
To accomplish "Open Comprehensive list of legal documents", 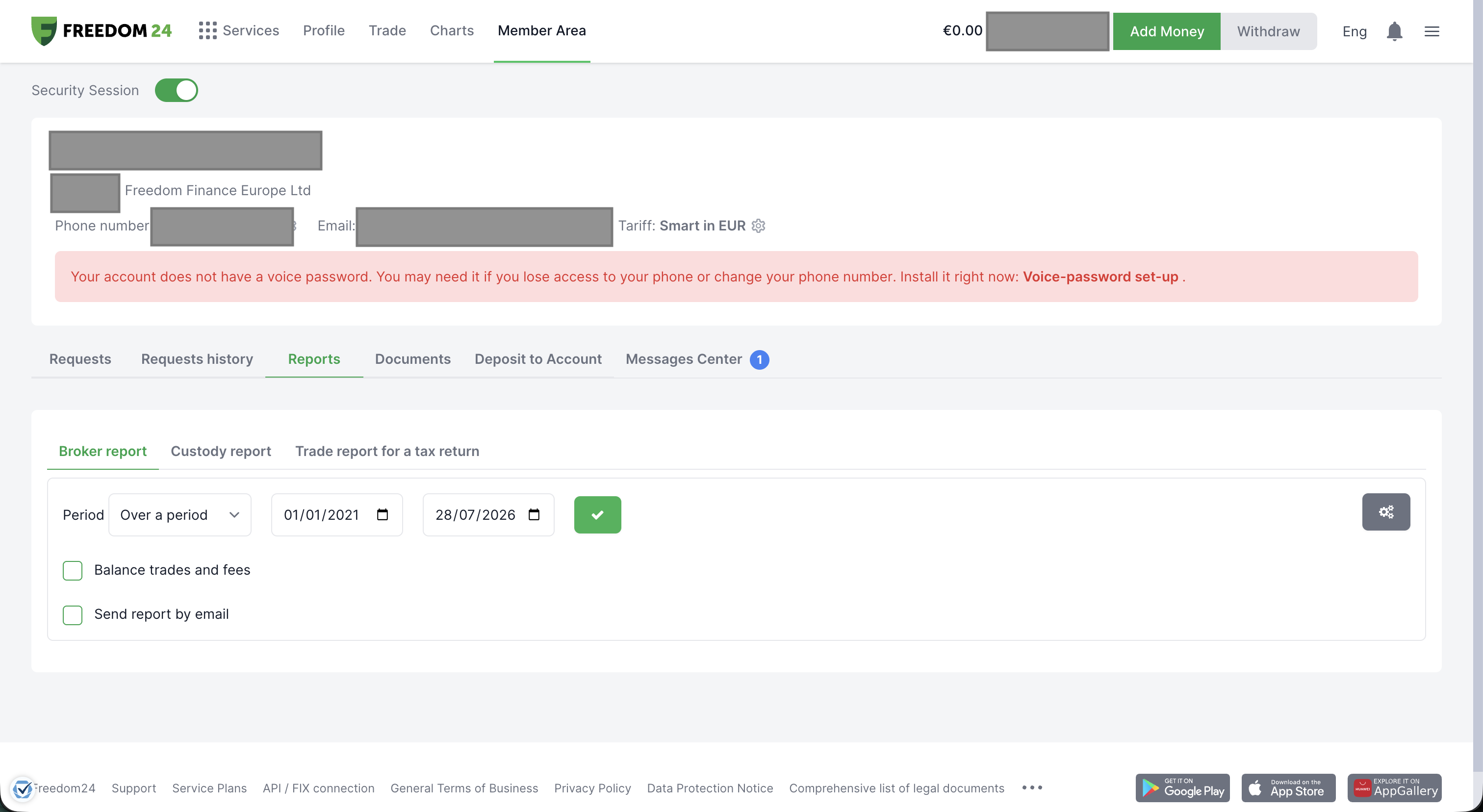I will 896,788.
